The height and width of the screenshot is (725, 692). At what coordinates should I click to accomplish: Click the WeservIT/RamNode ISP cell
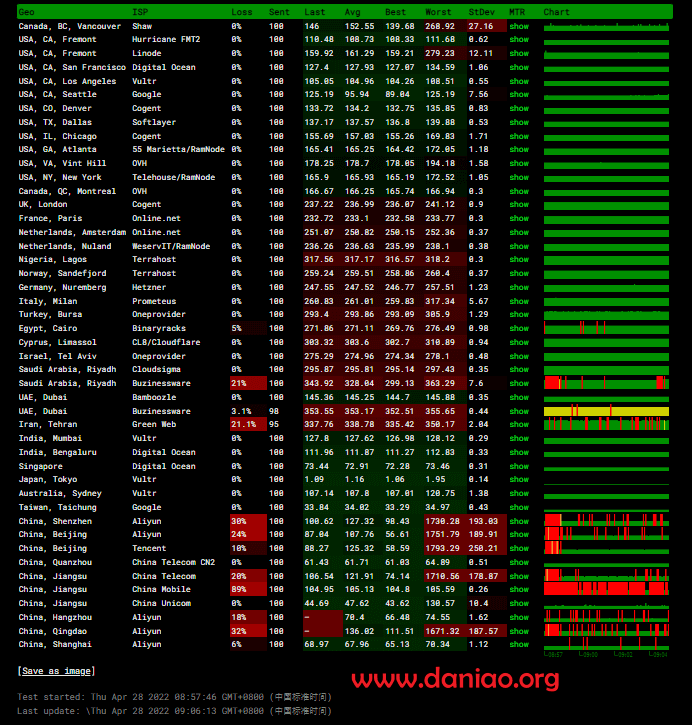[x=171, y=246]
